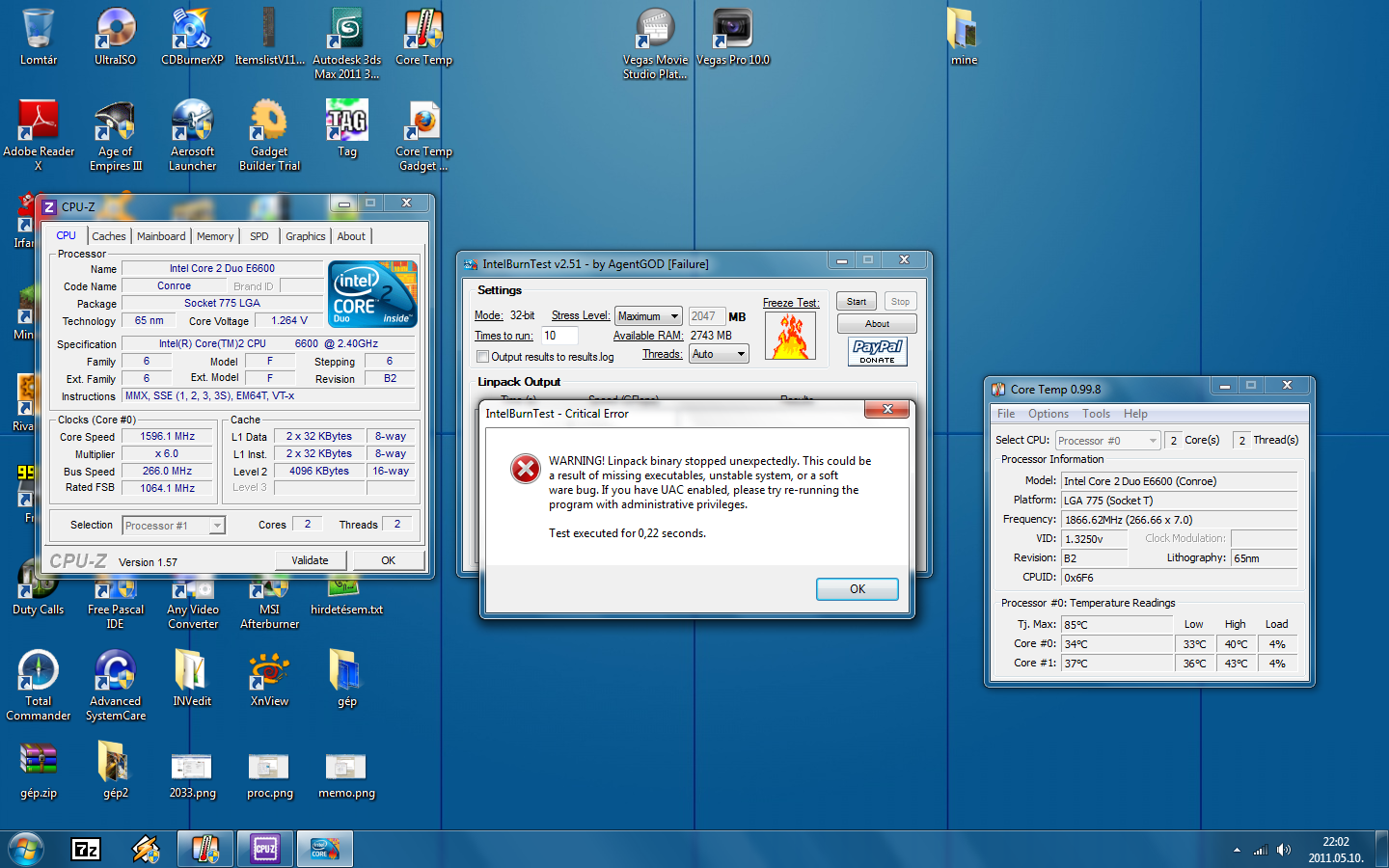
Task: Open Core Temp Select CPU dropdown
Action: (1107, 441)
